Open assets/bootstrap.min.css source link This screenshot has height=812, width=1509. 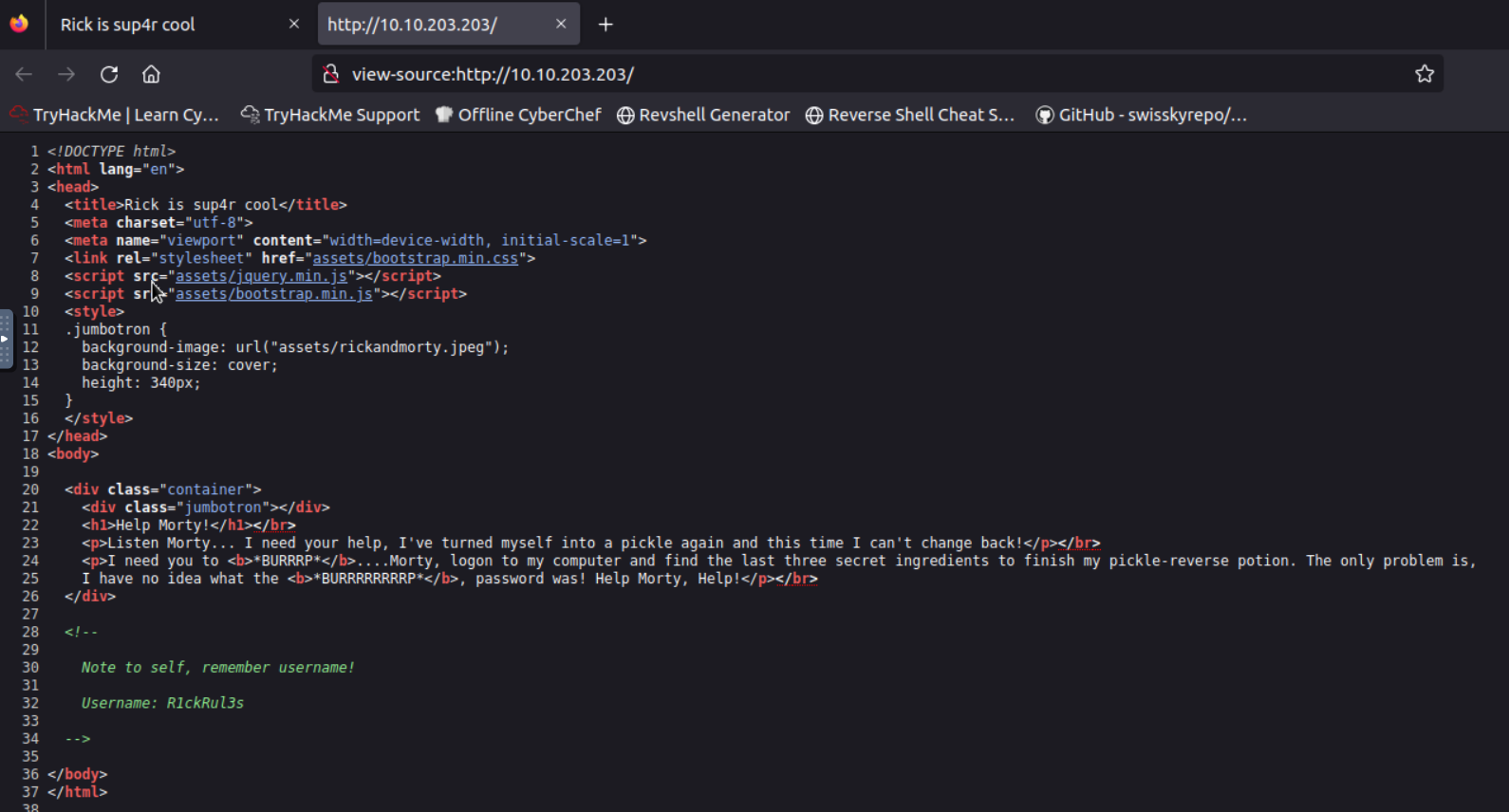point(416,258)
